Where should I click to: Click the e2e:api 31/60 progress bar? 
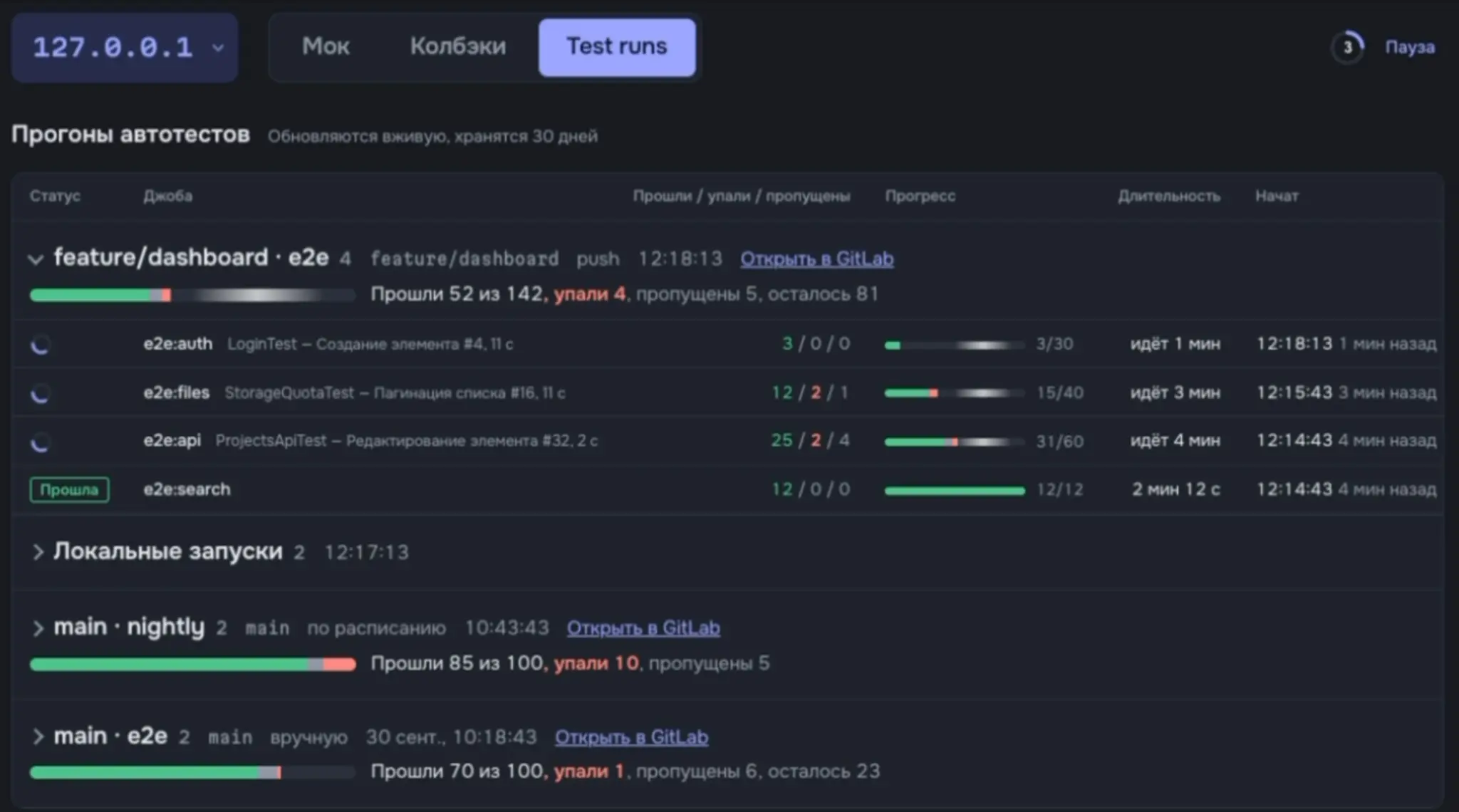(954, 442)
